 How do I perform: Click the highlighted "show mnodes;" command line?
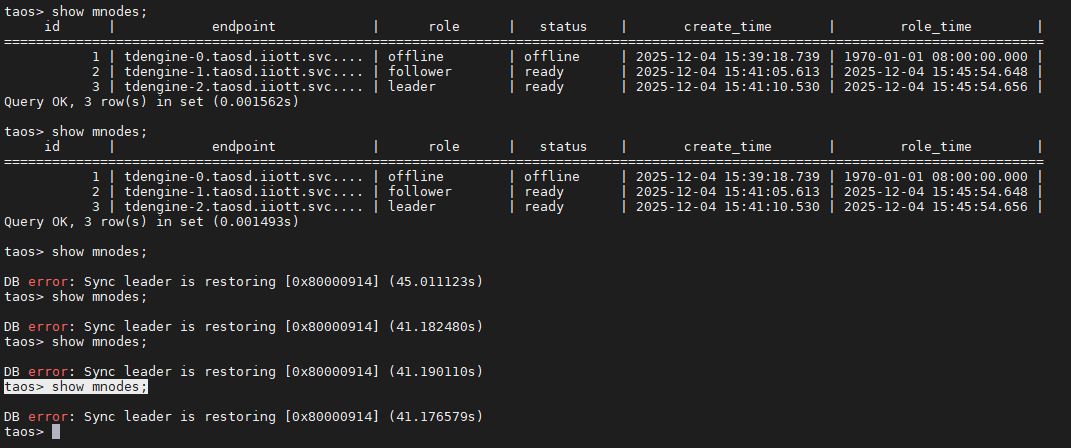76,386
